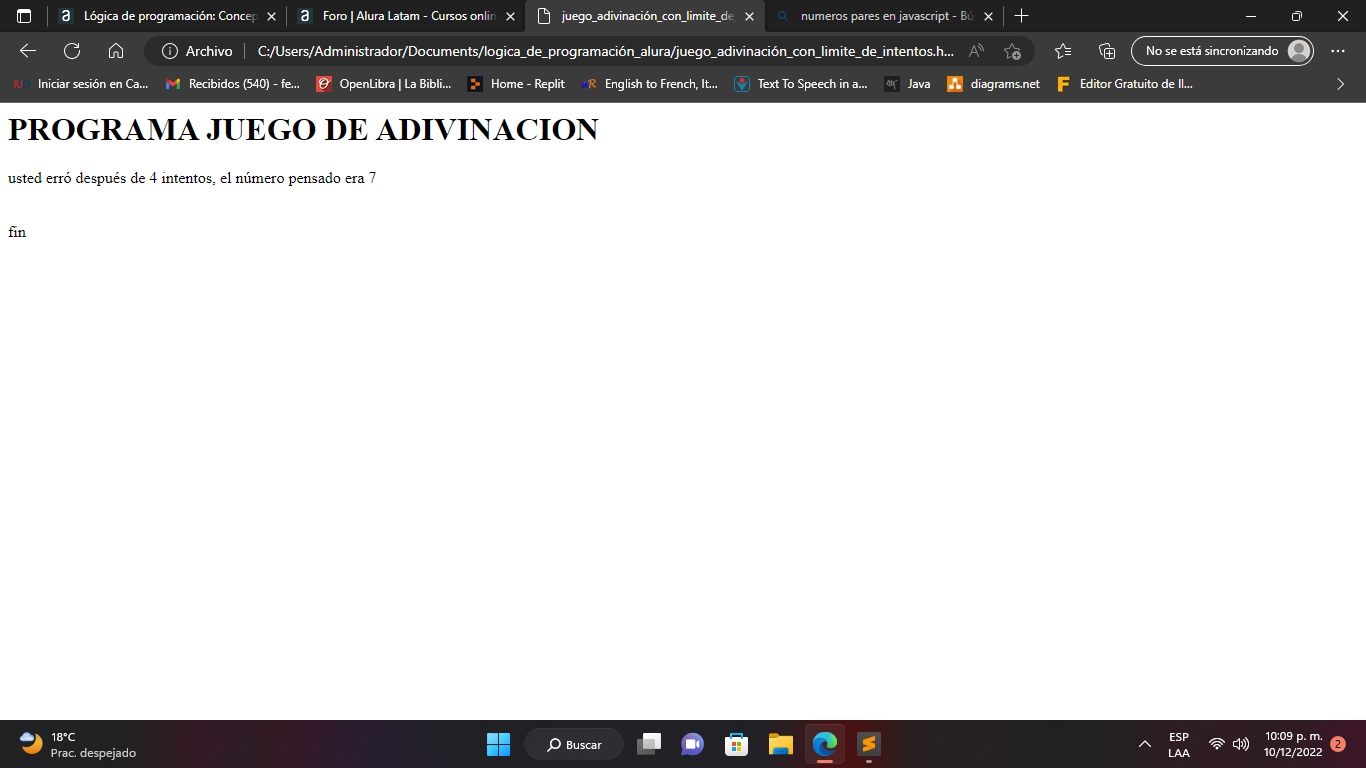Click the No se está sincronizando profile button

pos(1222,51)
